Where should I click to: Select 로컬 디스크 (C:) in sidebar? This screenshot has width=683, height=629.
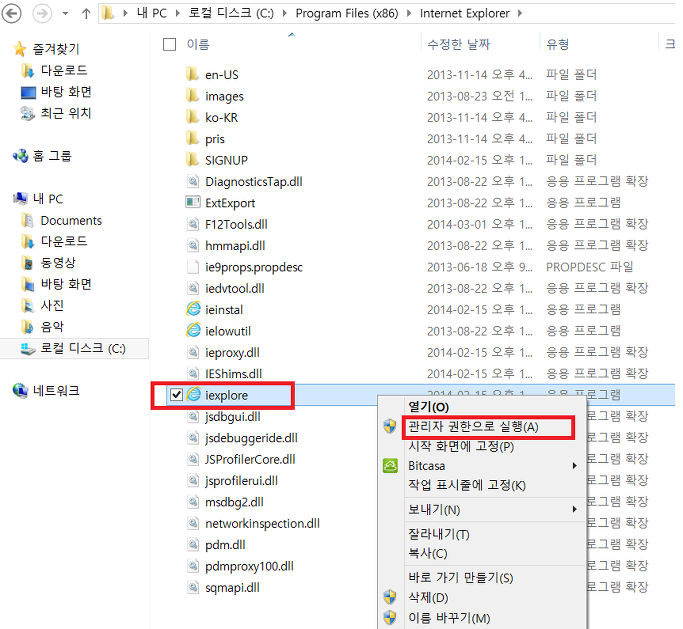point(83,348)
